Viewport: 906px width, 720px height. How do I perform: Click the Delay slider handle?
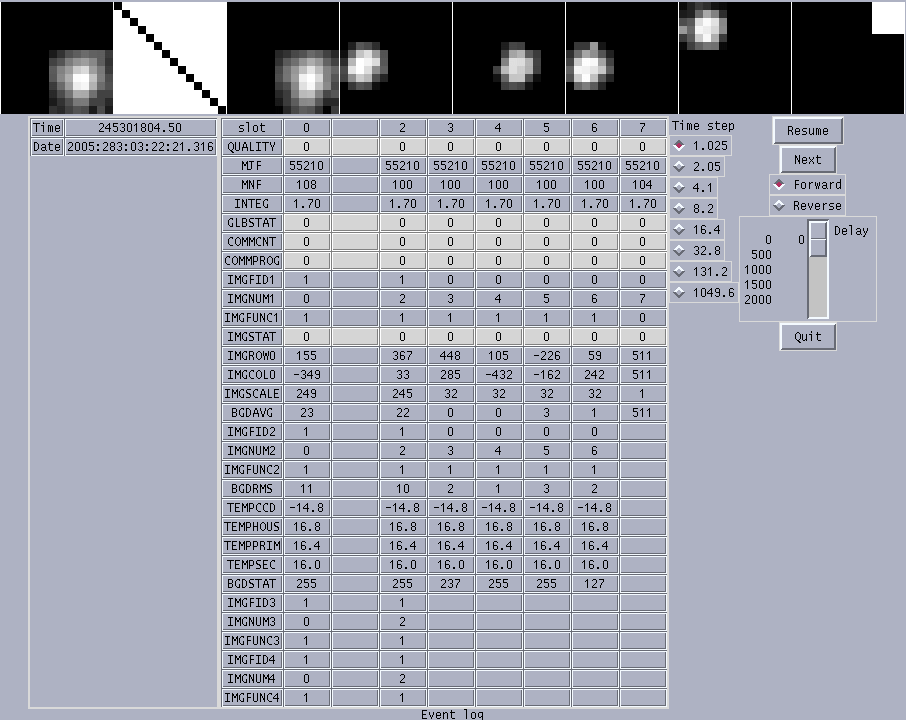pyautogui.click(x=818, y=239)
